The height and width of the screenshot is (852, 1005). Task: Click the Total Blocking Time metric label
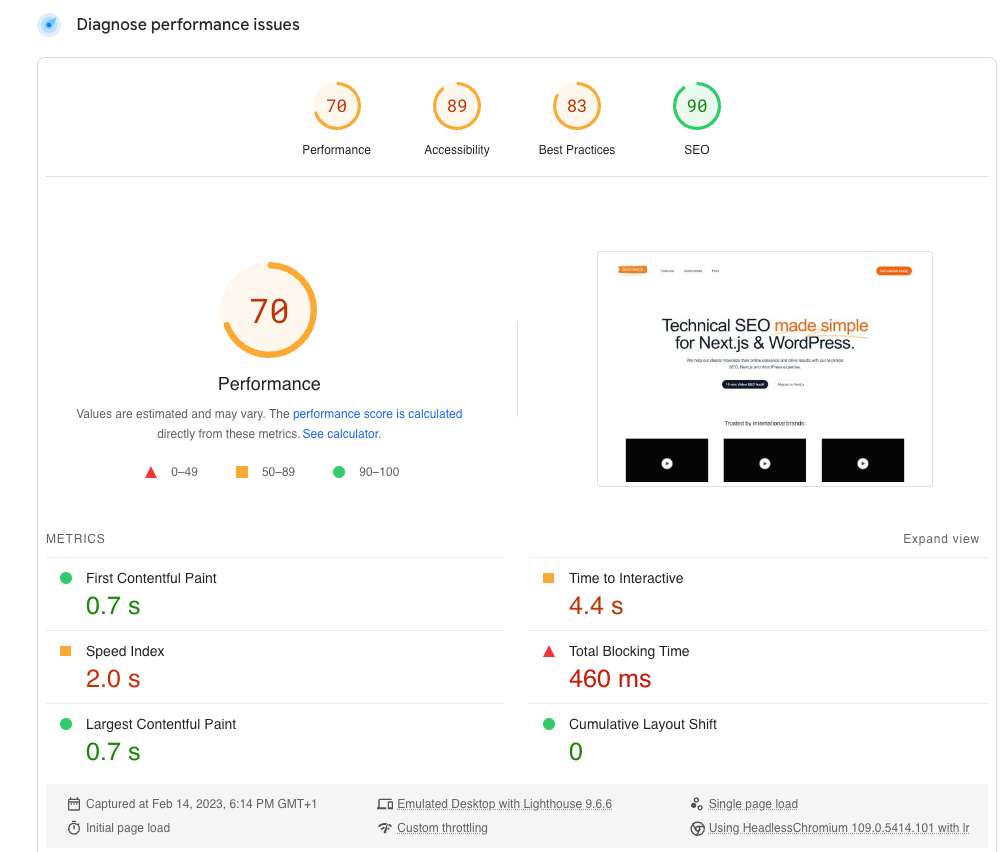coord(629,651)
